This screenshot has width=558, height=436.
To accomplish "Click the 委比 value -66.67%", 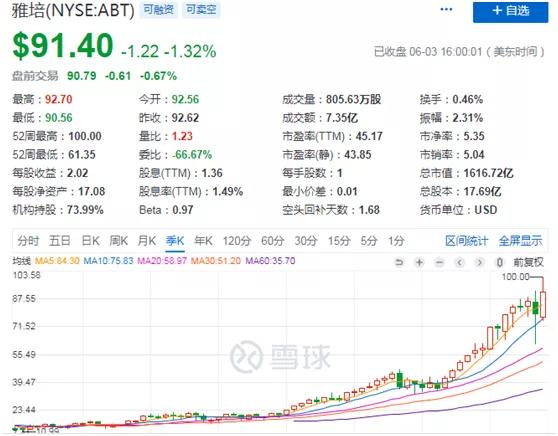I will [192, 155].
